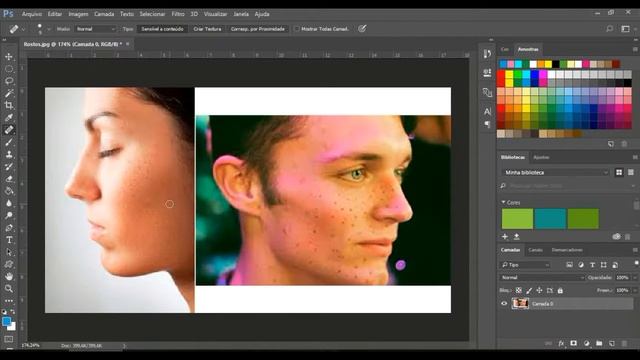The height and width of the screenshot is (360, 640).
Task: Switch library to list view
Action: (631, 173)
